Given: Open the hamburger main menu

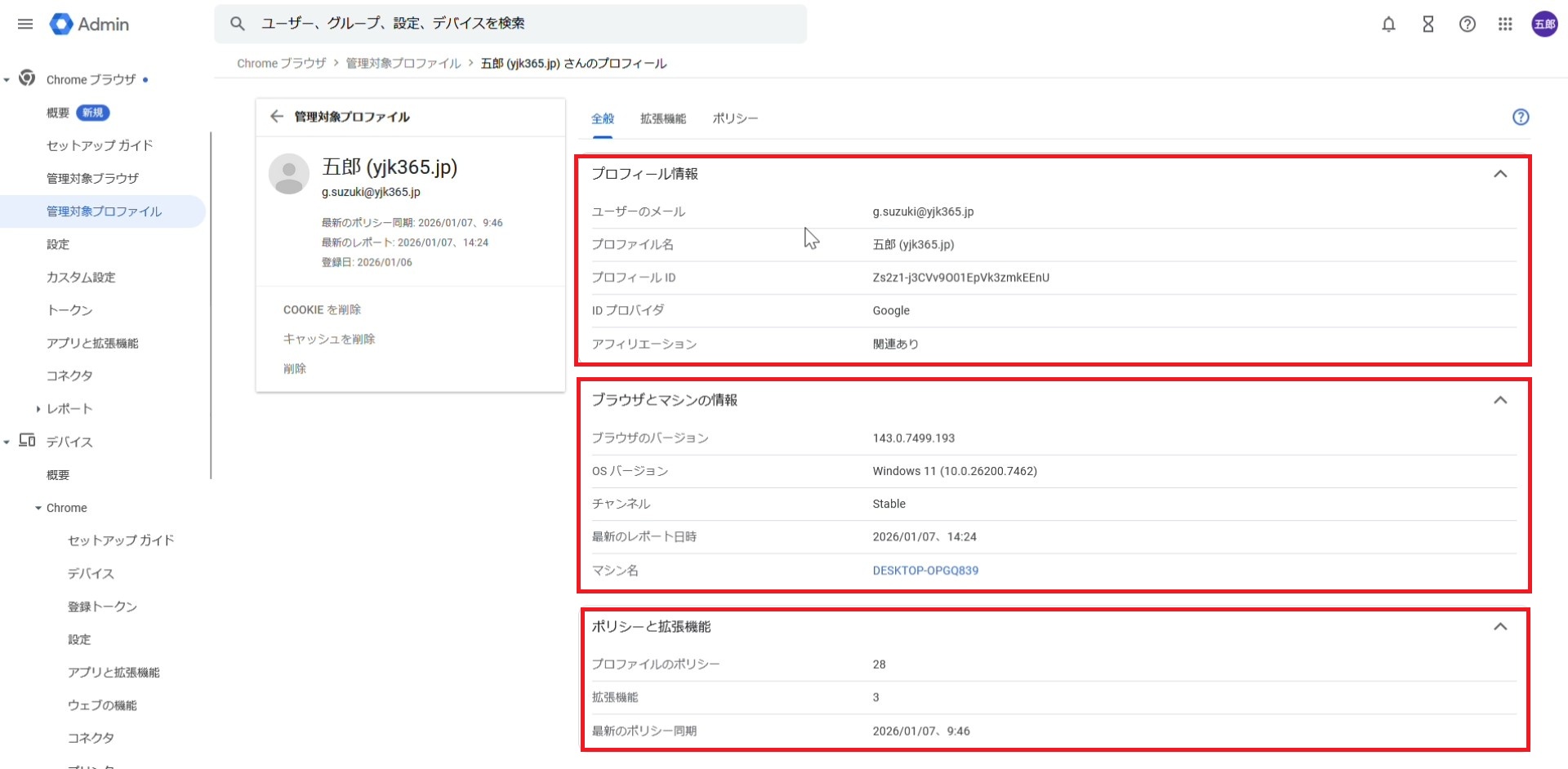Looking at the screenshot, I should [25, 24].
